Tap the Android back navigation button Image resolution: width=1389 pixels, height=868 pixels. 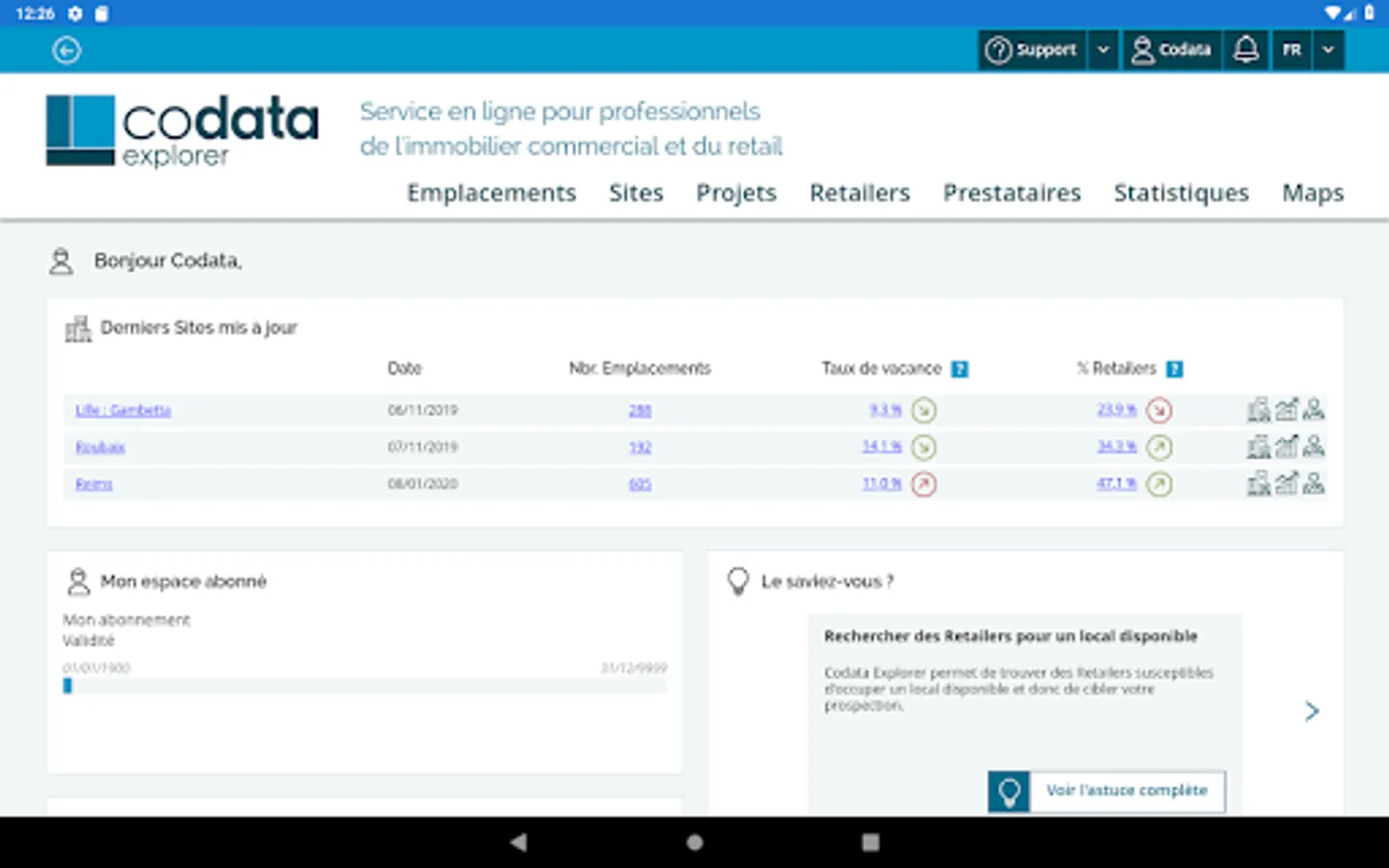(519, 842)
